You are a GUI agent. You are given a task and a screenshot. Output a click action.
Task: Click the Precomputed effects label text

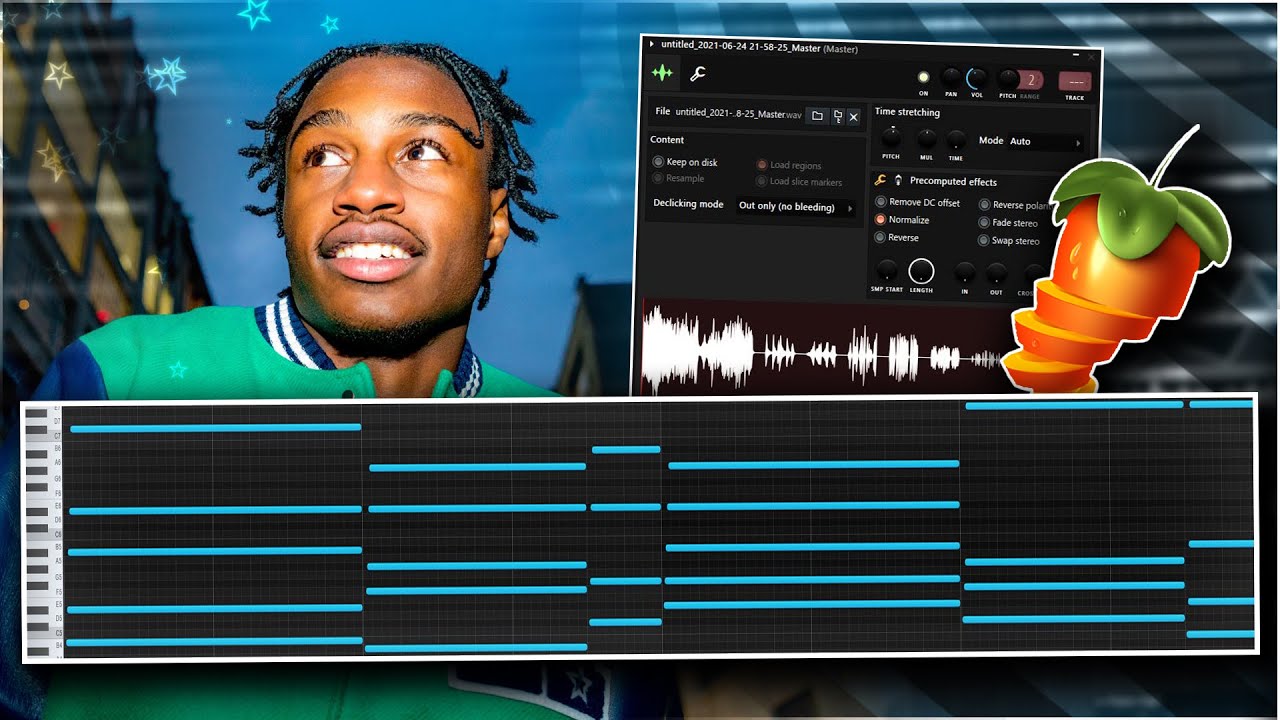pos(953,182)
